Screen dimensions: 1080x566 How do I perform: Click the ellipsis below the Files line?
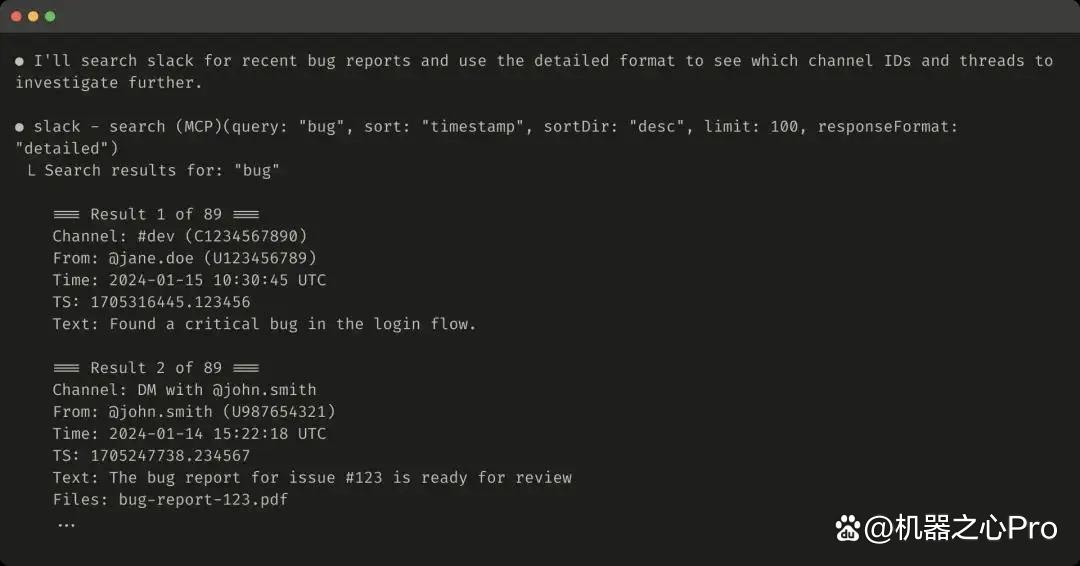click(66, 525)
